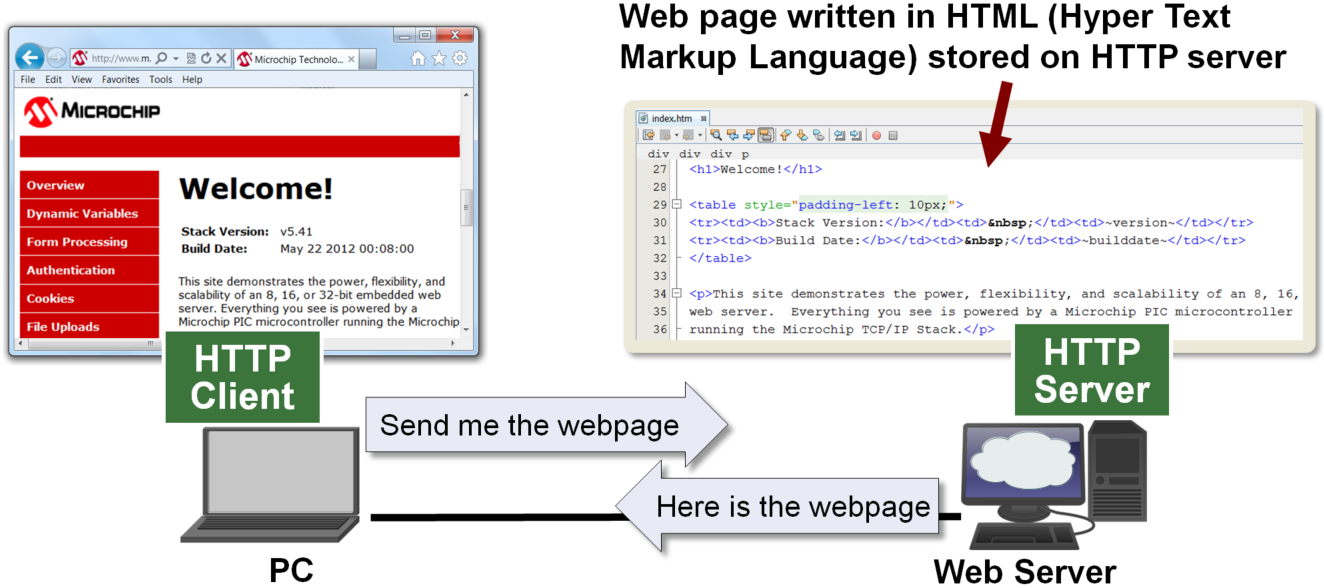Viewport: 1324px width, 588px height.
Task: Open the Tools menu in Internet Explorer
Action: (161, 79)
